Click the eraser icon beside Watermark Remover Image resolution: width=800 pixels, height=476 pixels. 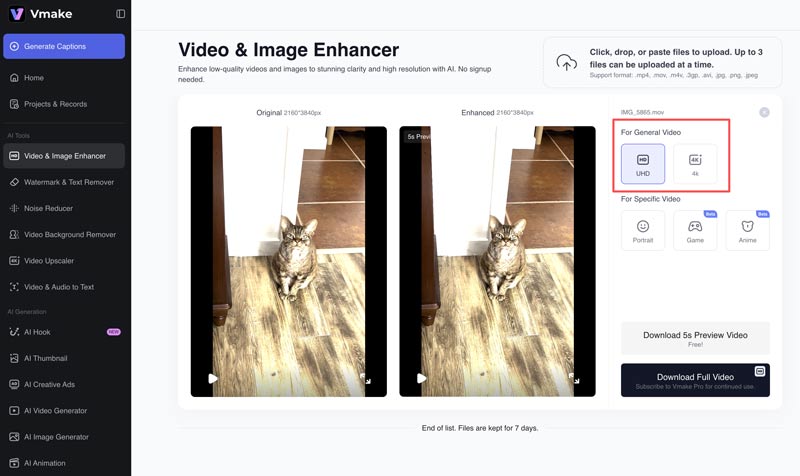[x=14, y=182]
